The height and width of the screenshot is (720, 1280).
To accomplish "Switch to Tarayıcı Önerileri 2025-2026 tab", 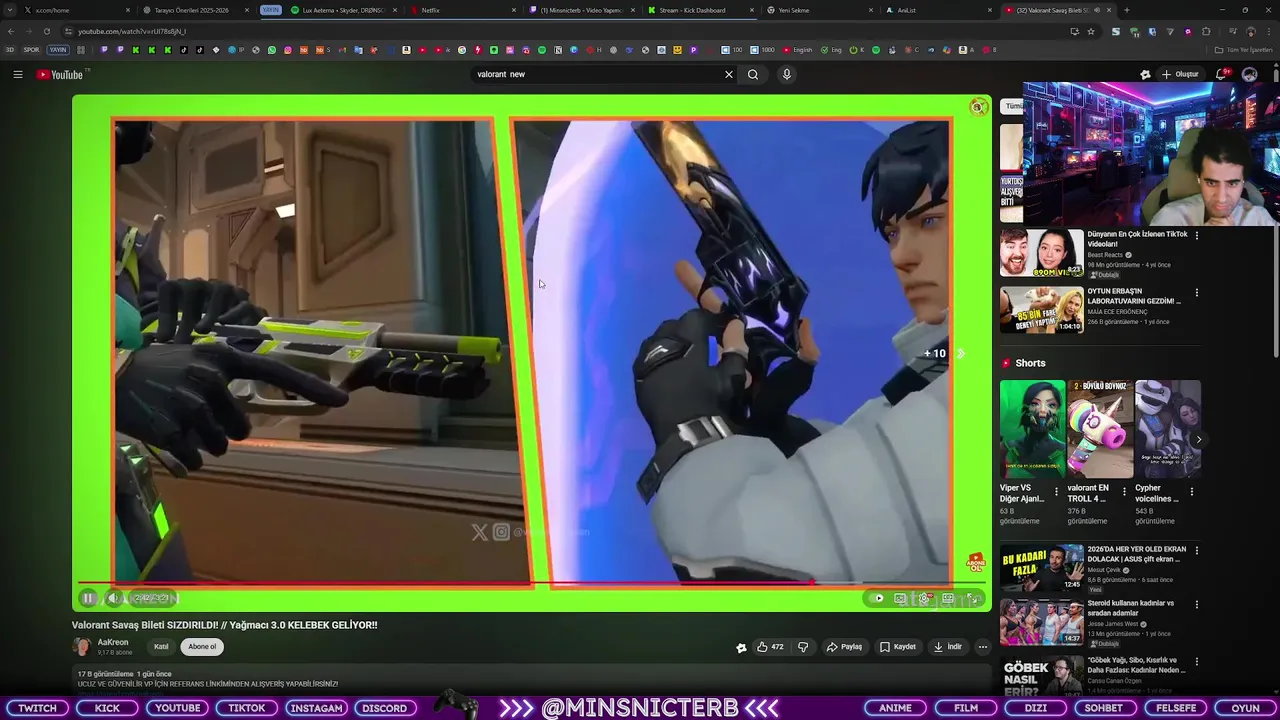I will [195, 10].
